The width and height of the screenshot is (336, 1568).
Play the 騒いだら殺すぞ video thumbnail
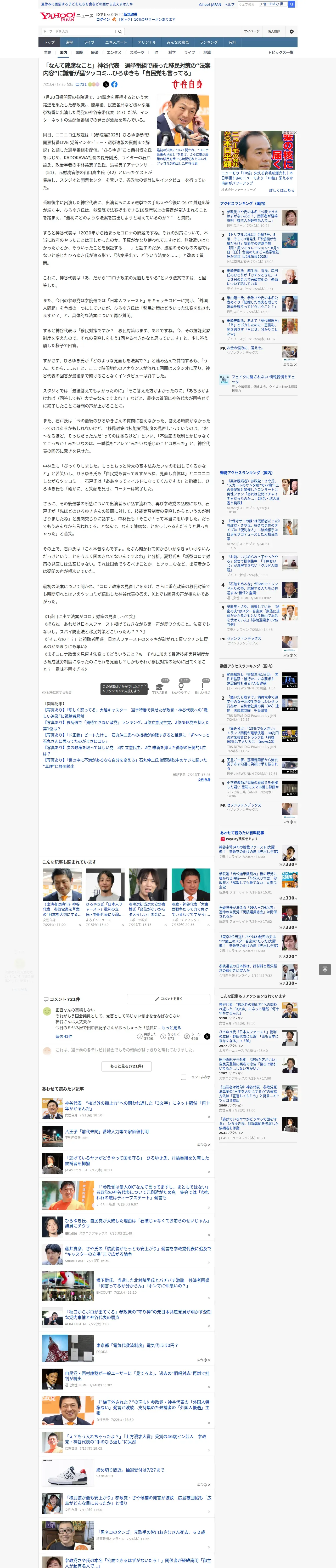290,703
